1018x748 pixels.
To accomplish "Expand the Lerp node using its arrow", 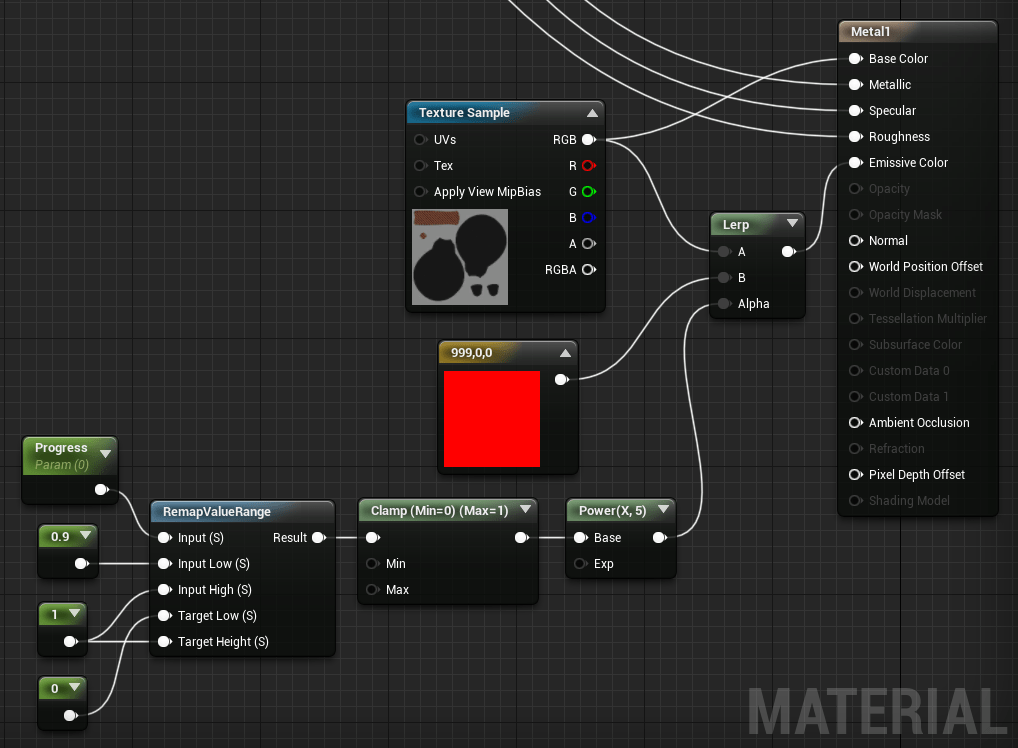I will (792, 224).
